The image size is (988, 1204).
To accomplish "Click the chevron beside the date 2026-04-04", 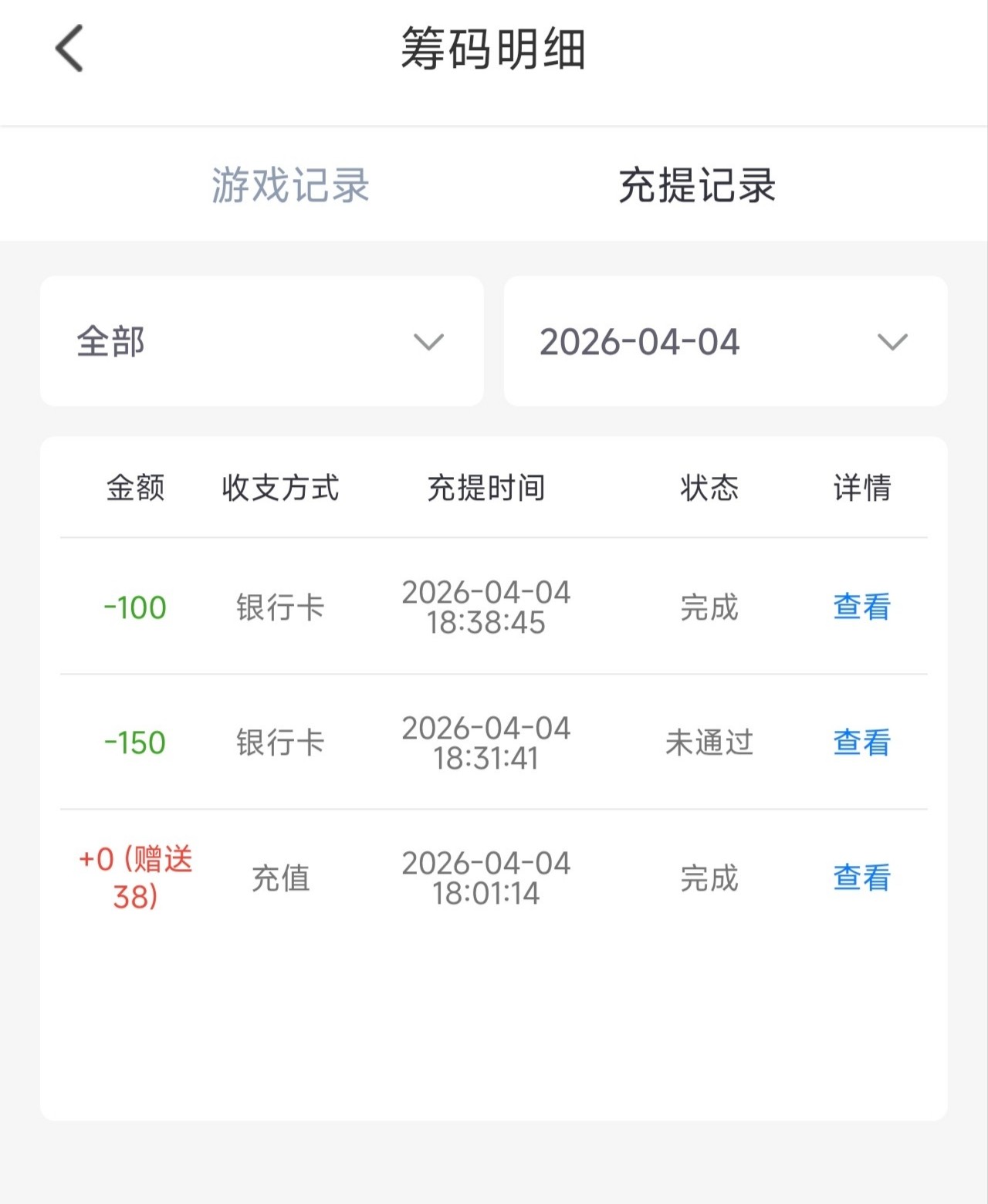I will (892, 342).
